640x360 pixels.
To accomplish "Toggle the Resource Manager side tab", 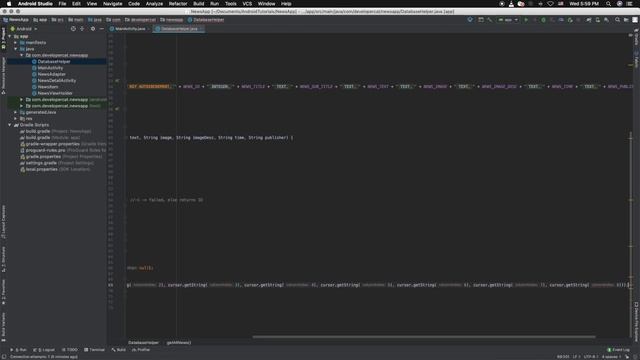I will (3, 76).
